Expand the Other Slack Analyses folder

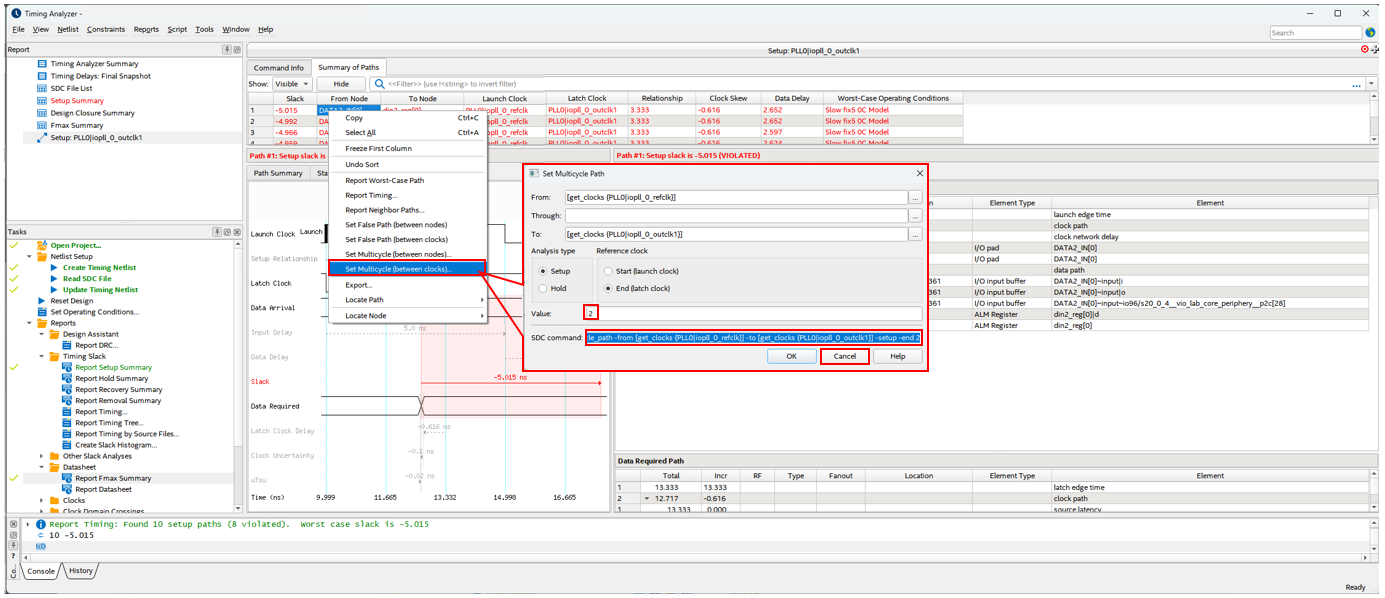pos(42,456)
